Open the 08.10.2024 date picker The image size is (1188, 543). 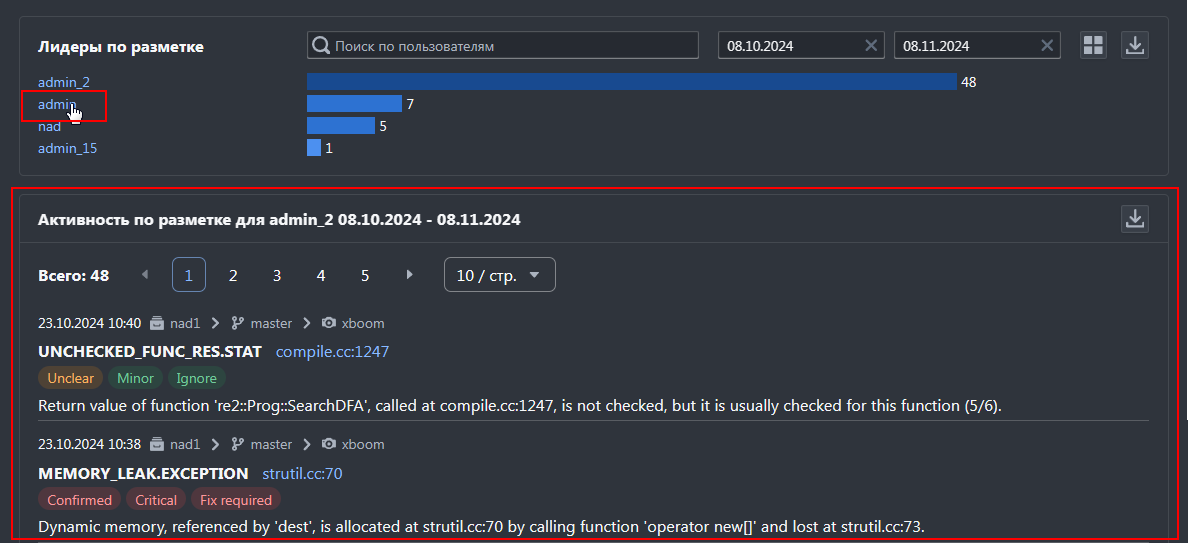point(791,45)
